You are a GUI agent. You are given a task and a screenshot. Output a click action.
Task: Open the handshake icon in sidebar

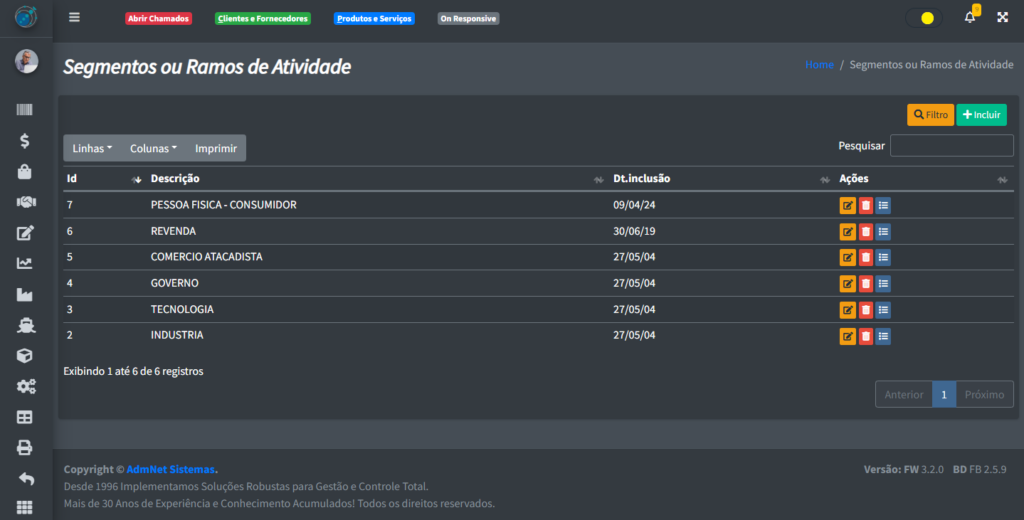pyautogui.click(x=25, y=202)
